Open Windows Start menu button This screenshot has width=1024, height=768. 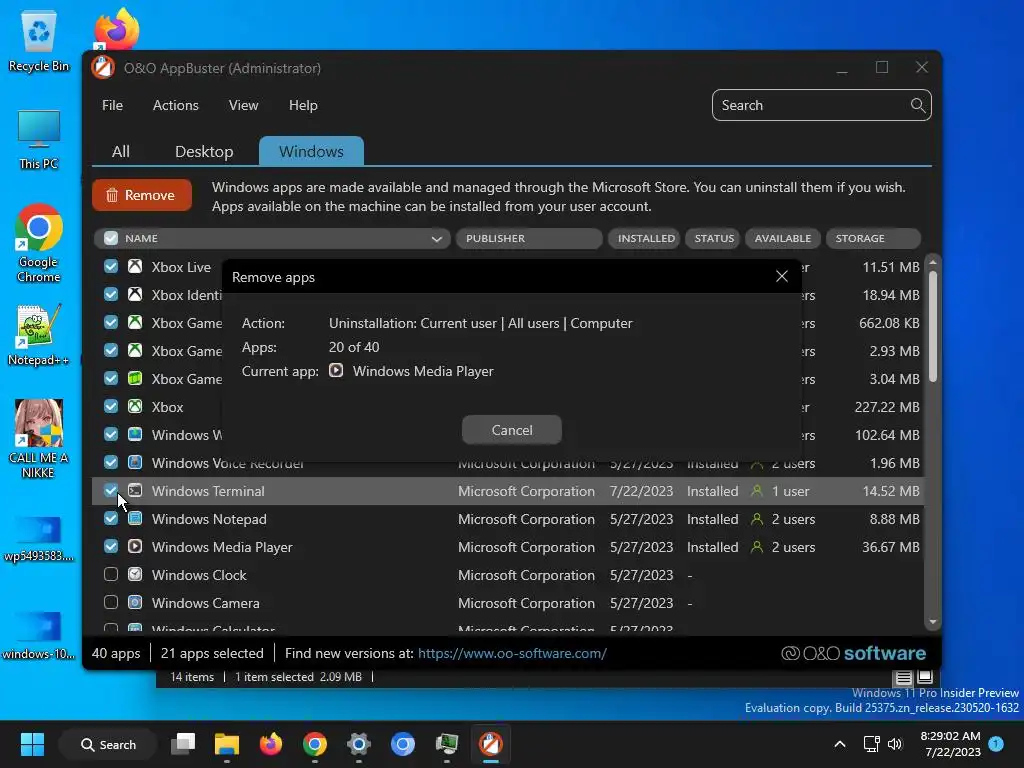coord(32,744)
